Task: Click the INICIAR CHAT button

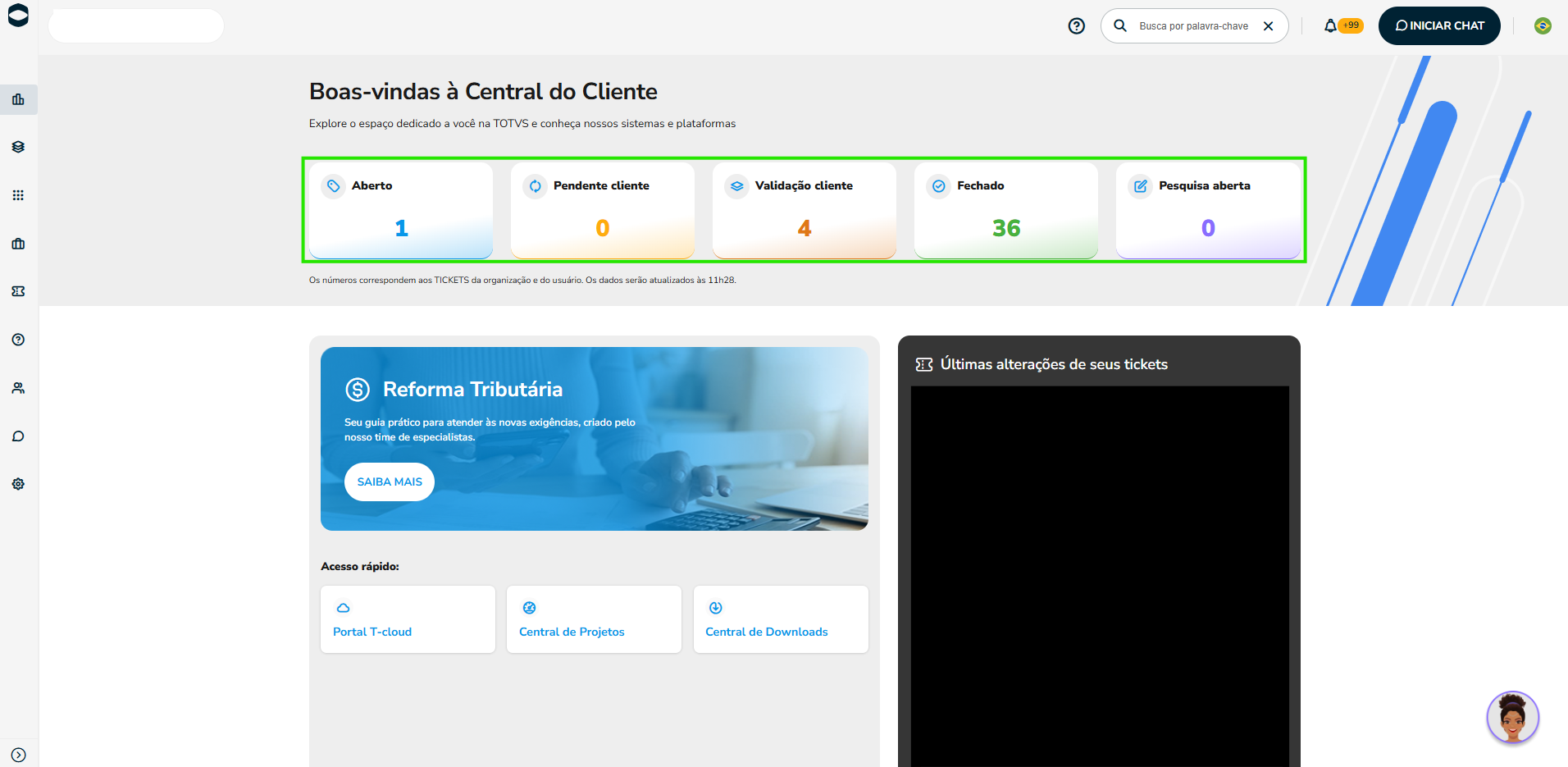Action: tap(1439, 26)
